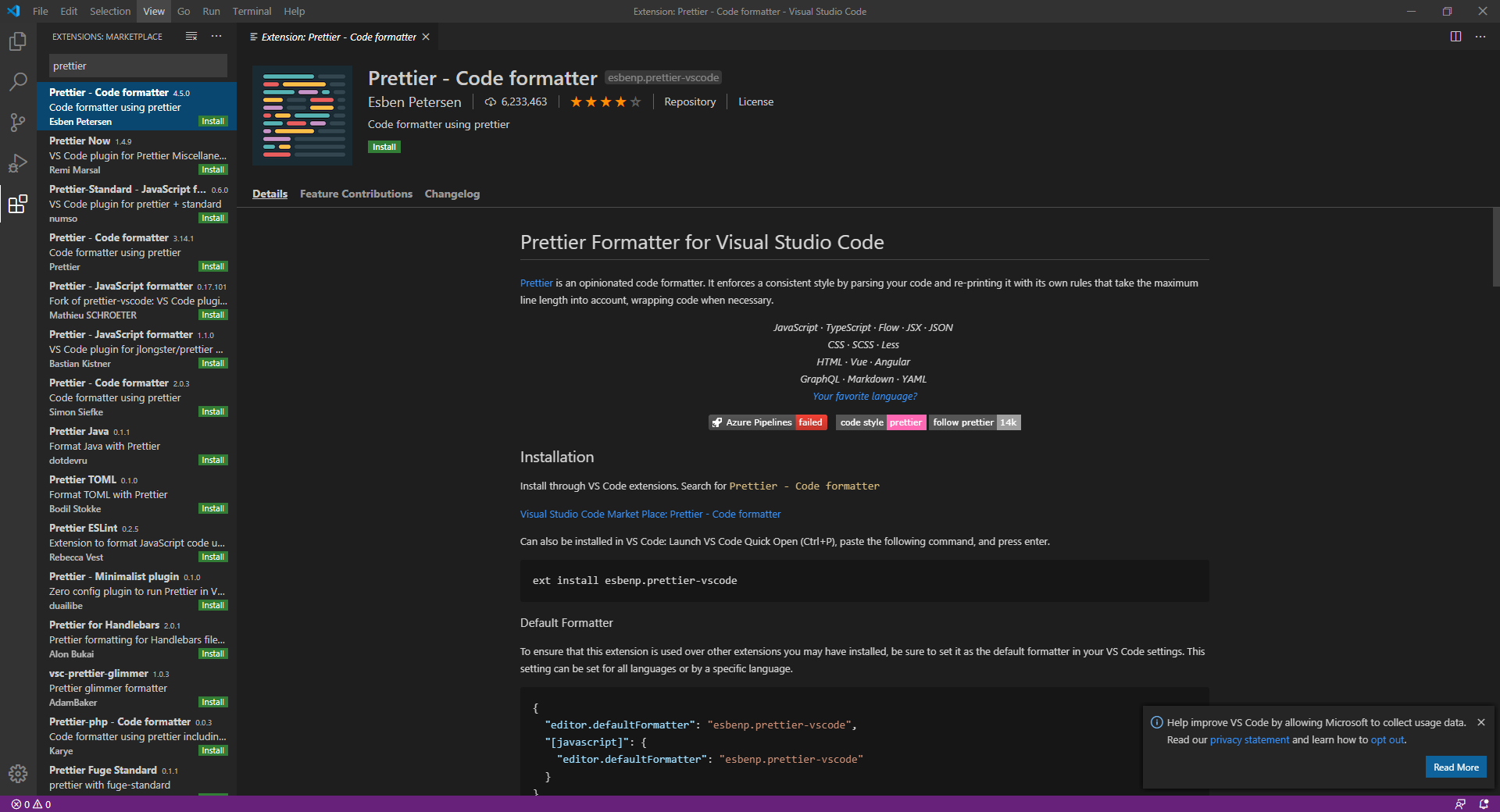Install Prettier Java by dotdevru
1500x812 pixels.
[x=212, y=460]
